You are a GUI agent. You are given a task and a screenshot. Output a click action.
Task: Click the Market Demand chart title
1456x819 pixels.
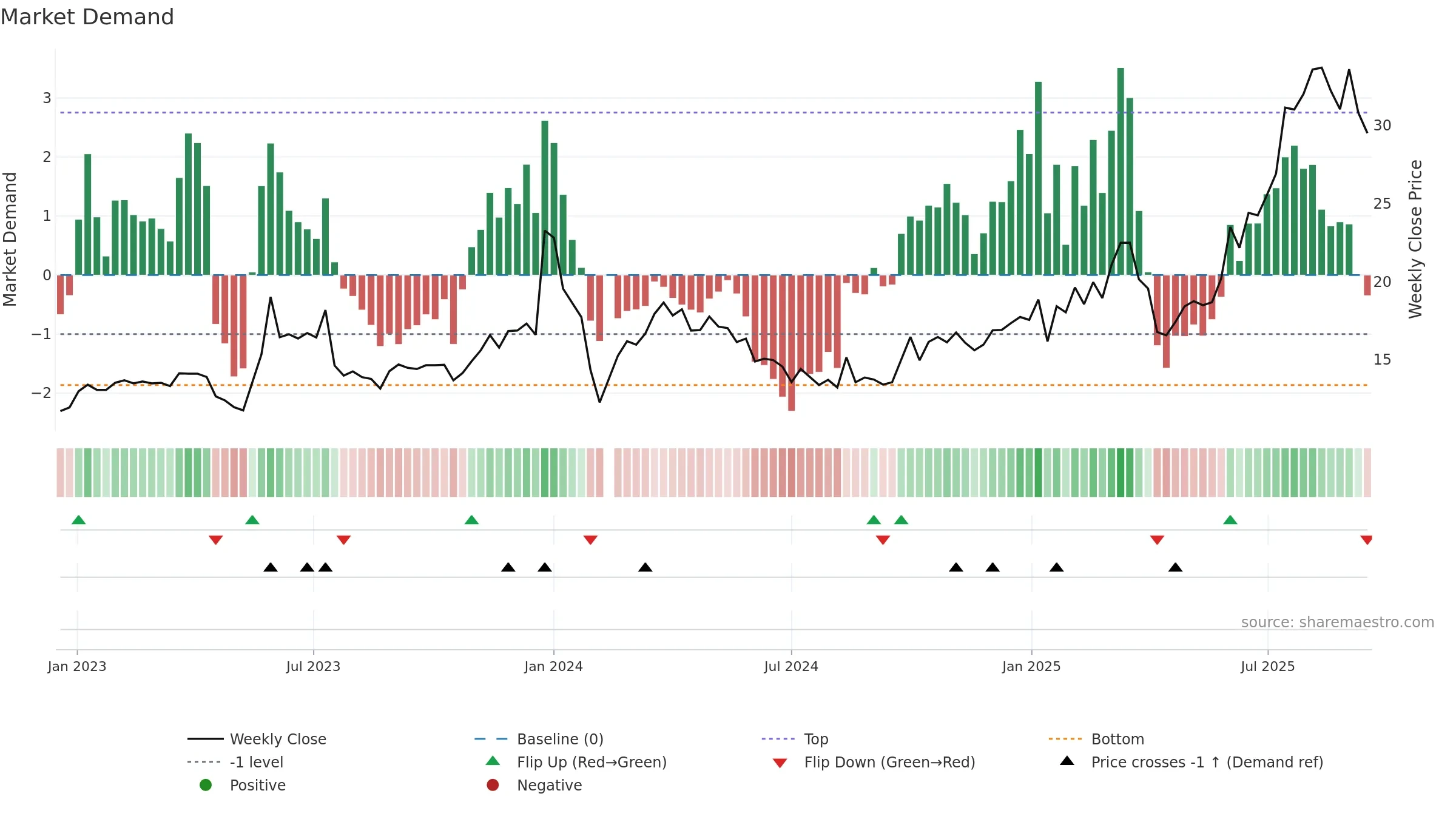[87, 17]
